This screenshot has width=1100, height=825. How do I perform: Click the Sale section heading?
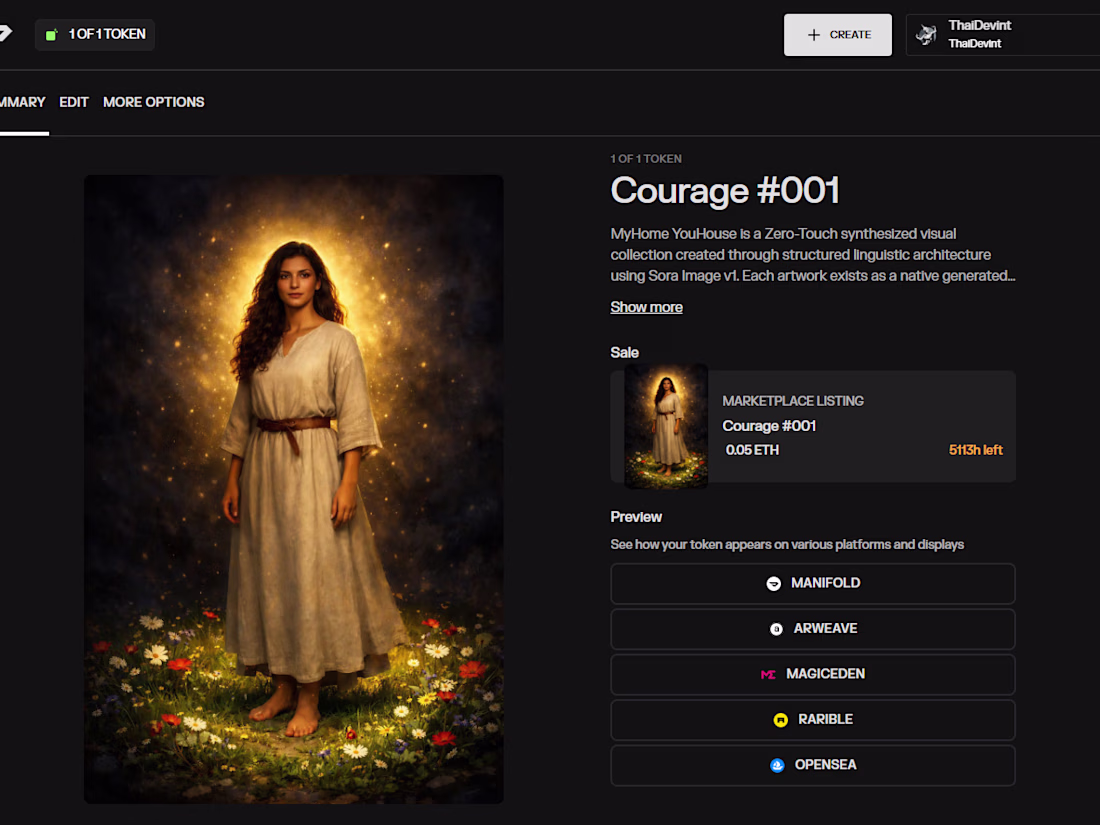coord(624,352)
